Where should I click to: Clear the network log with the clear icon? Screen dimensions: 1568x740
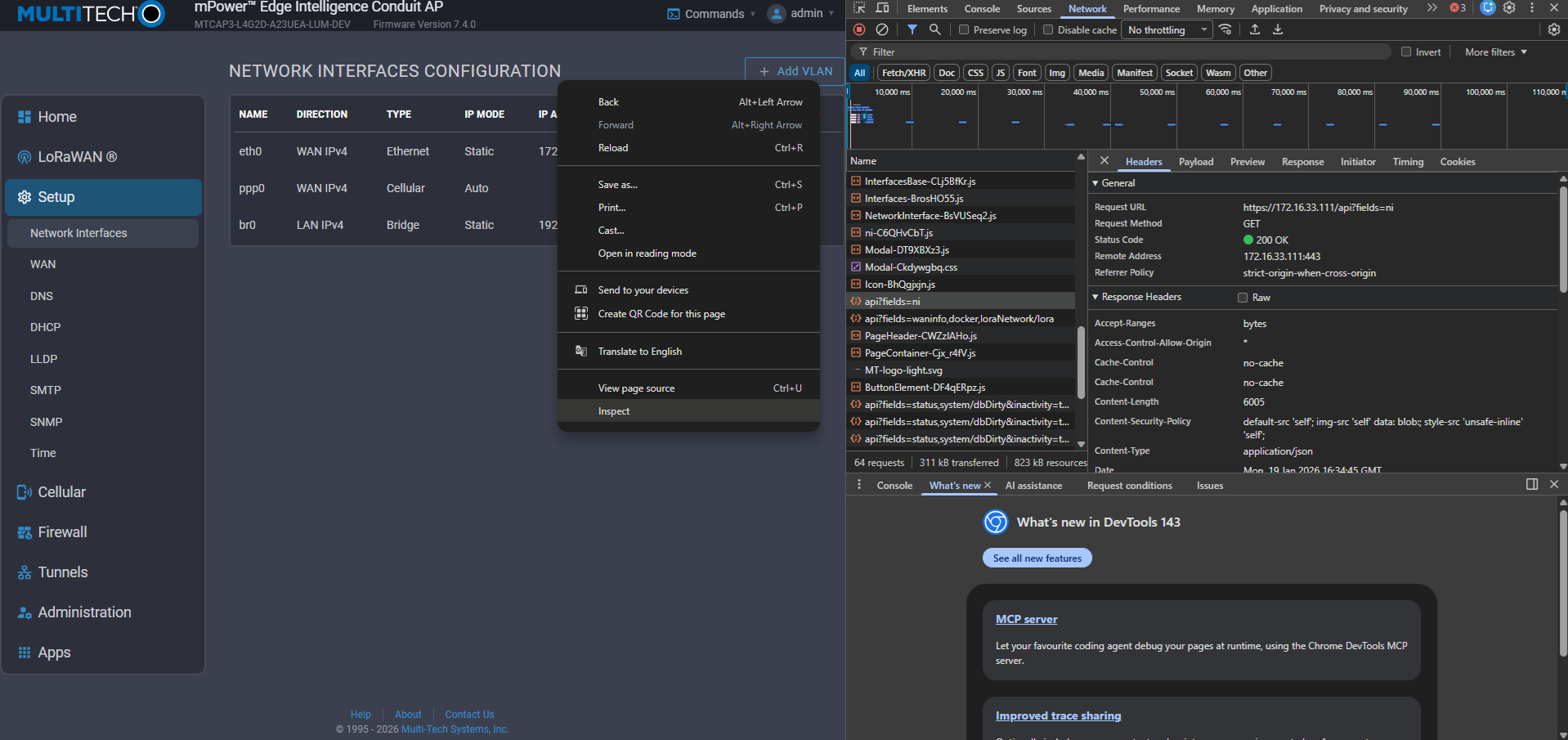(883, 29)
